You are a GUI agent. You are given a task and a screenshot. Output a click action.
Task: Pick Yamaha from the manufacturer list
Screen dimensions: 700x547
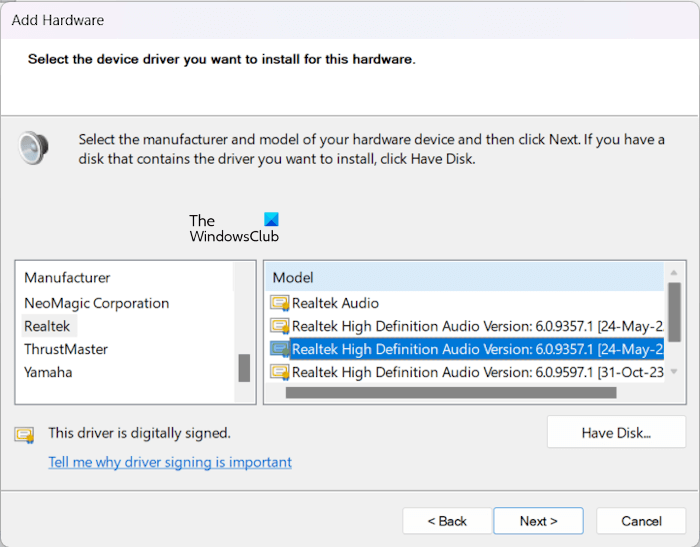point(48,372)
